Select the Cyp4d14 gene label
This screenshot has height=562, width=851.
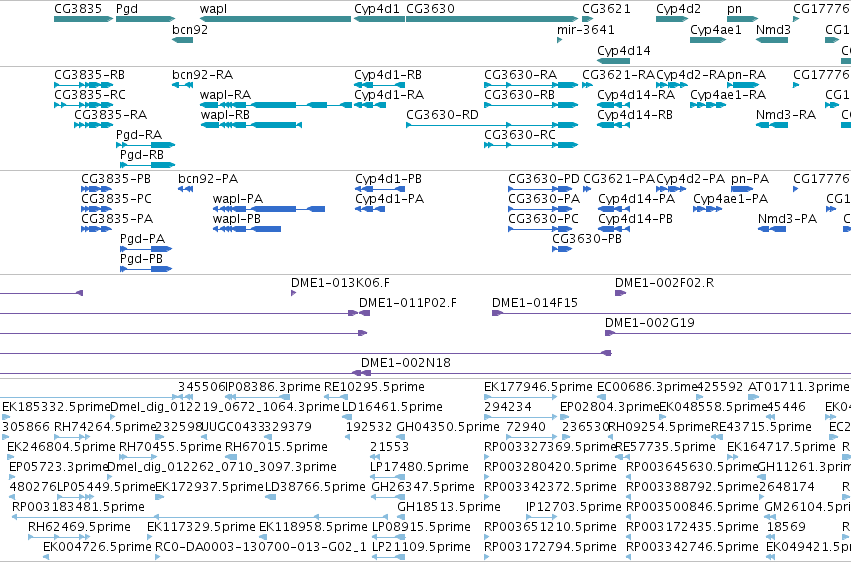(x=624, y=51)
